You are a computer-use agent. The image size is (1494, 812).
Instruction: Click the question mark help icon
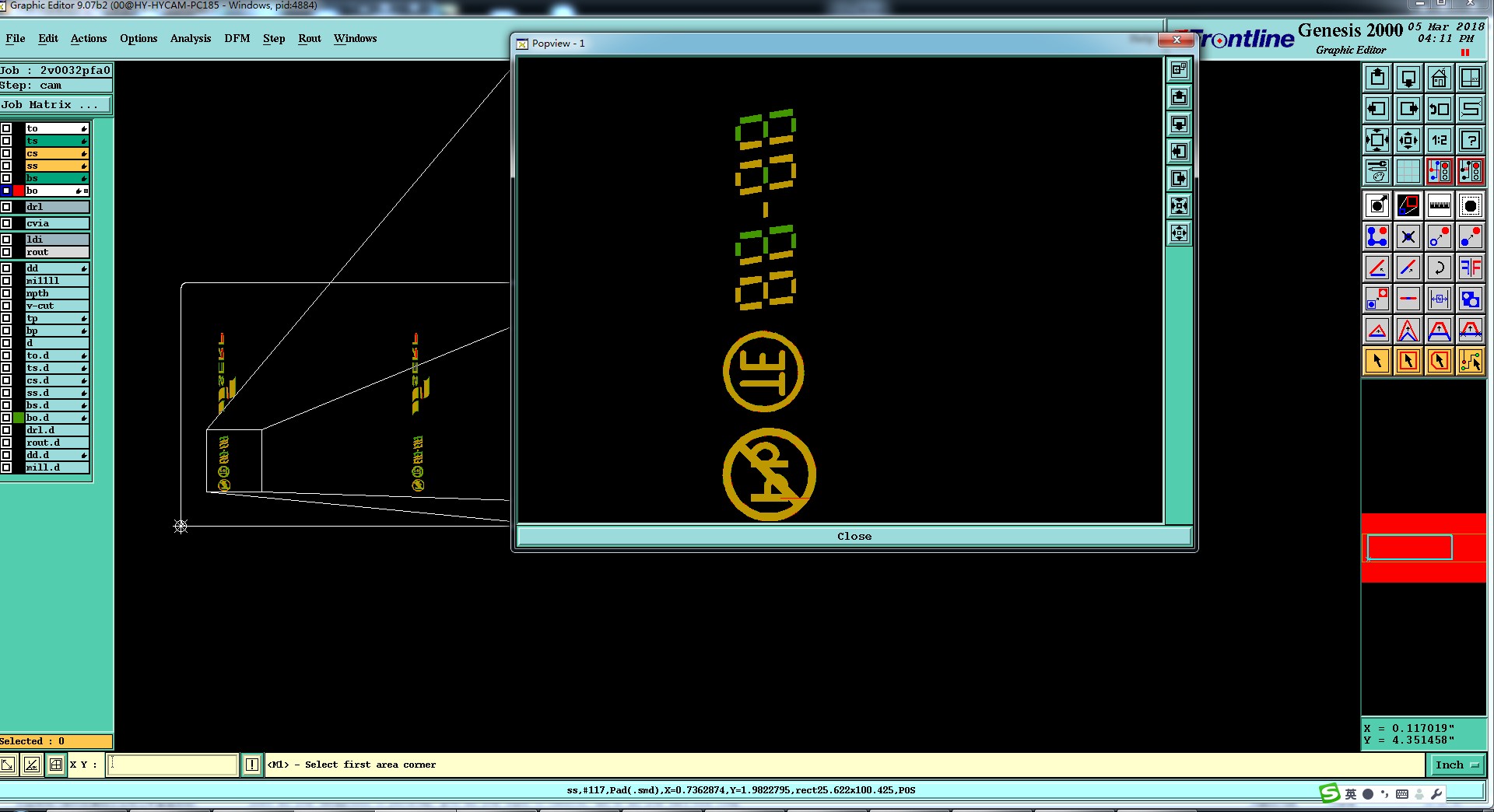point(1471,140)
